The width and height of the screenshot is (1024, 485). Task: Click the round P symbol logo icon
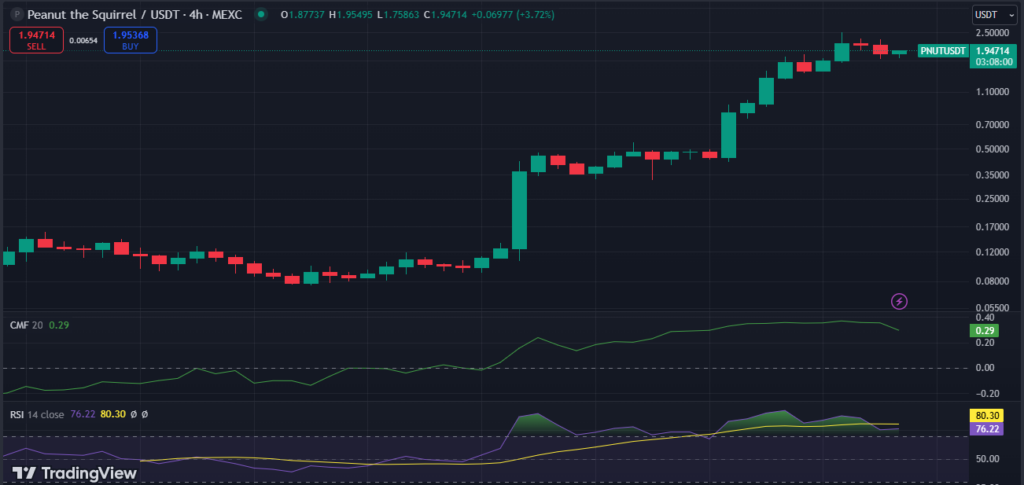click(16, 14)
